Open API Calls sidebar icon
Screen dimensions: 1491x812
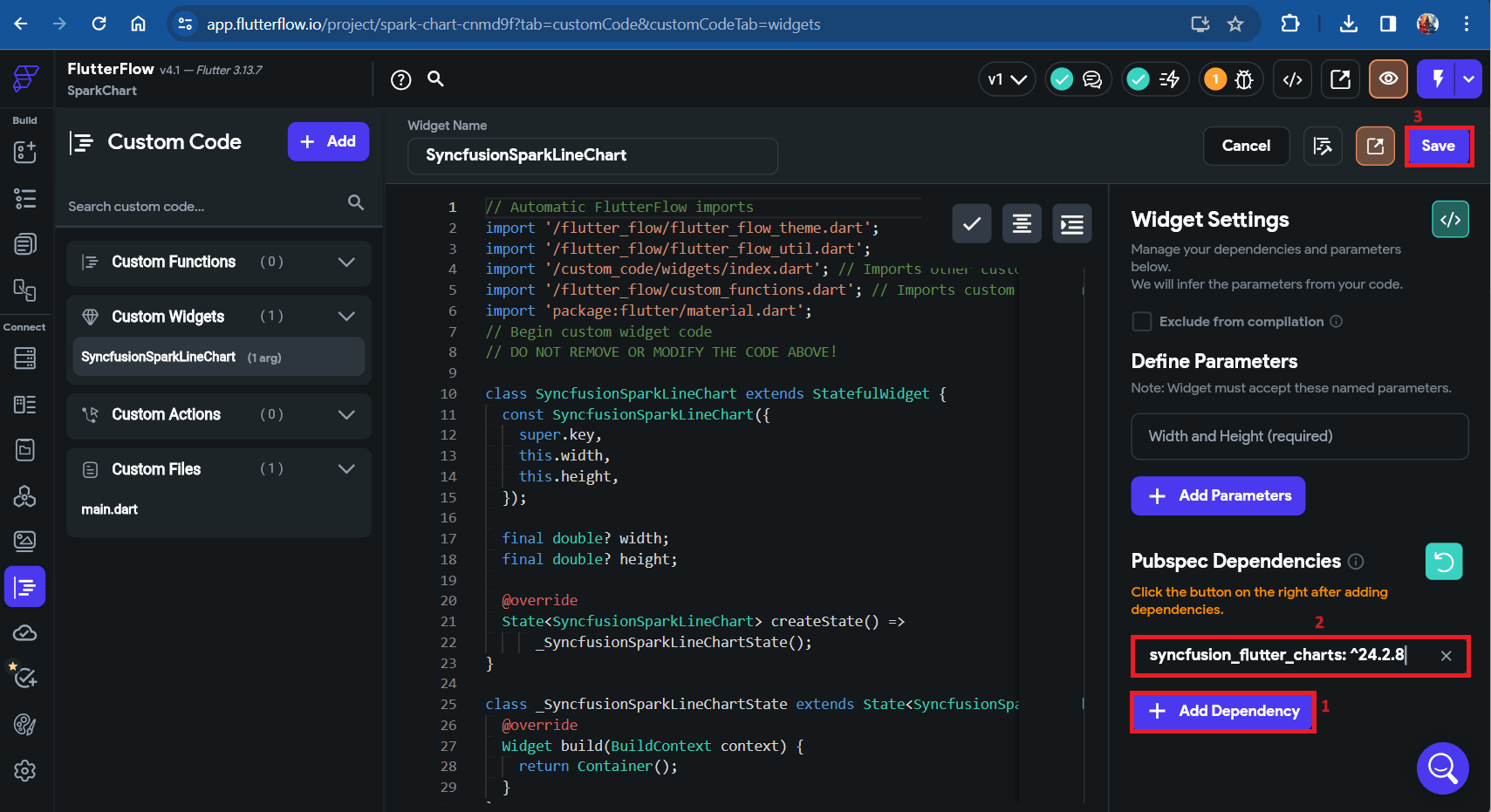coord(25,496)
